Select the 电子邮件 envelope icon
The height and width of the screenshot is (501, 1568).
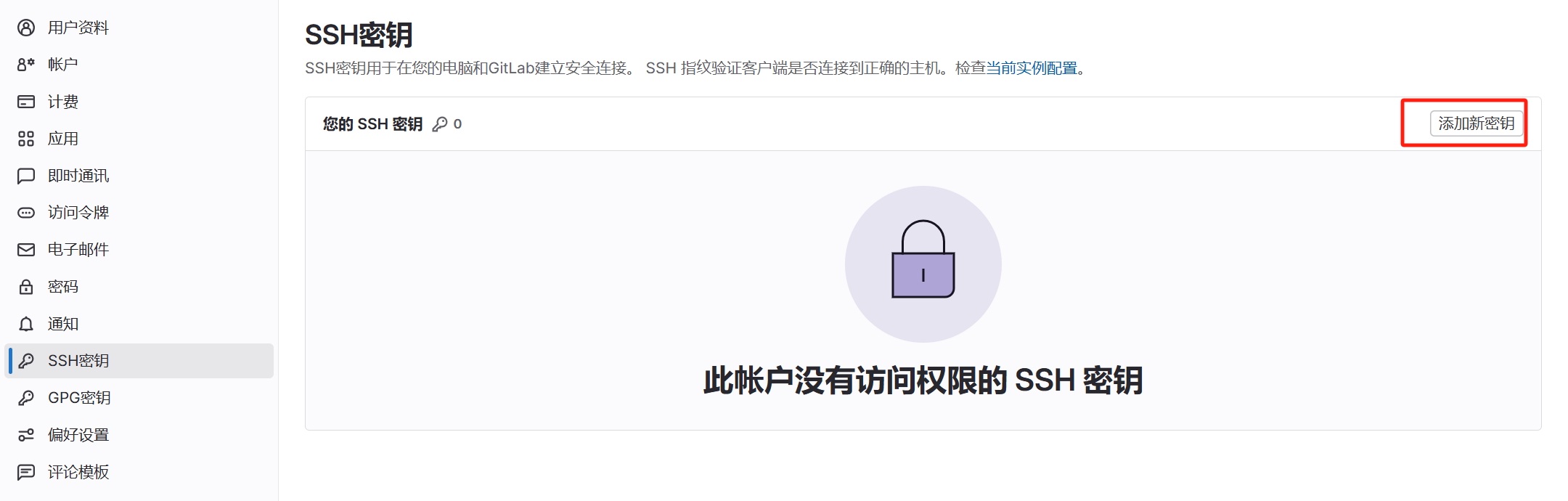[26, 250]
